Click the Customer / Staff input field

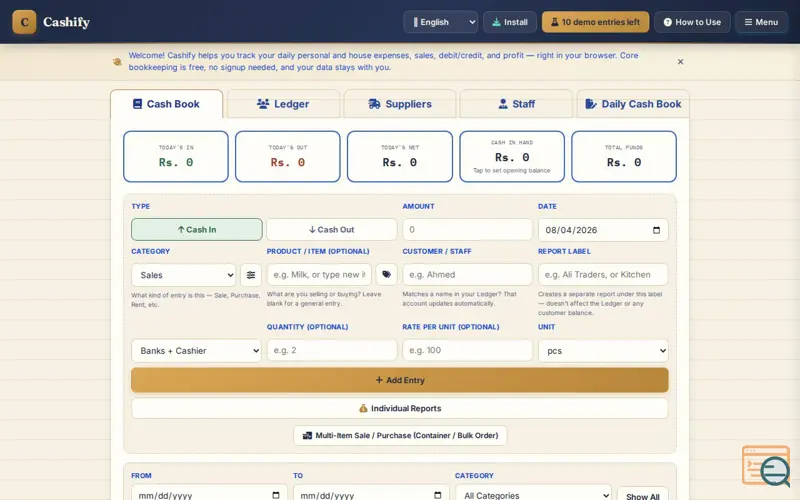point(467,274)
